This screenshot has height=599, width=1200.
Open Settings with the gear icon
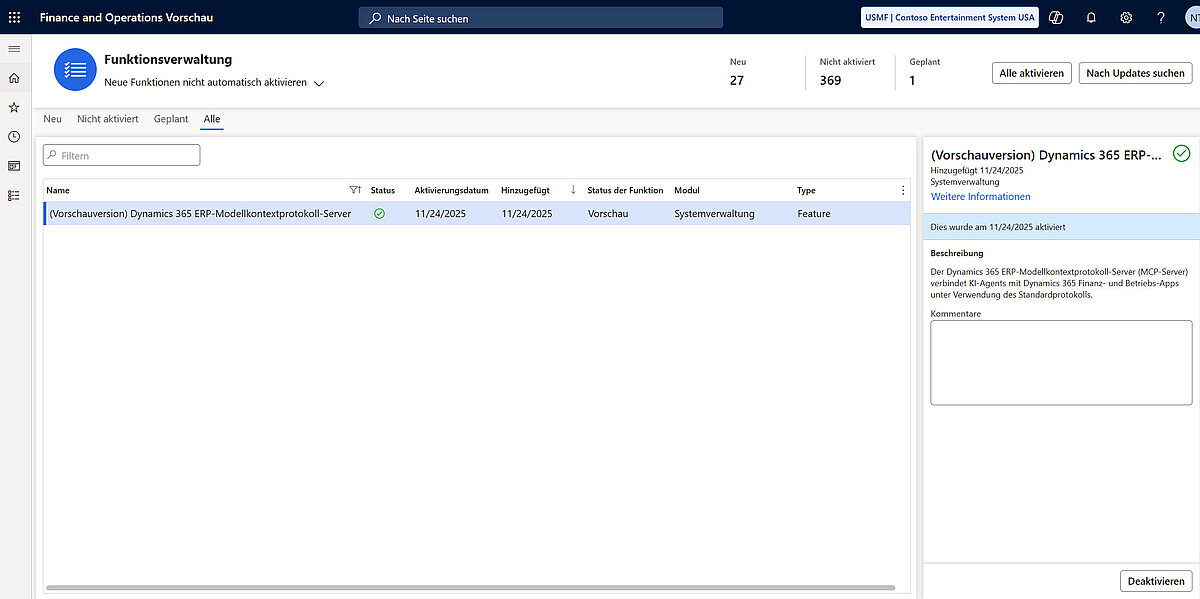coord(1126,17)
